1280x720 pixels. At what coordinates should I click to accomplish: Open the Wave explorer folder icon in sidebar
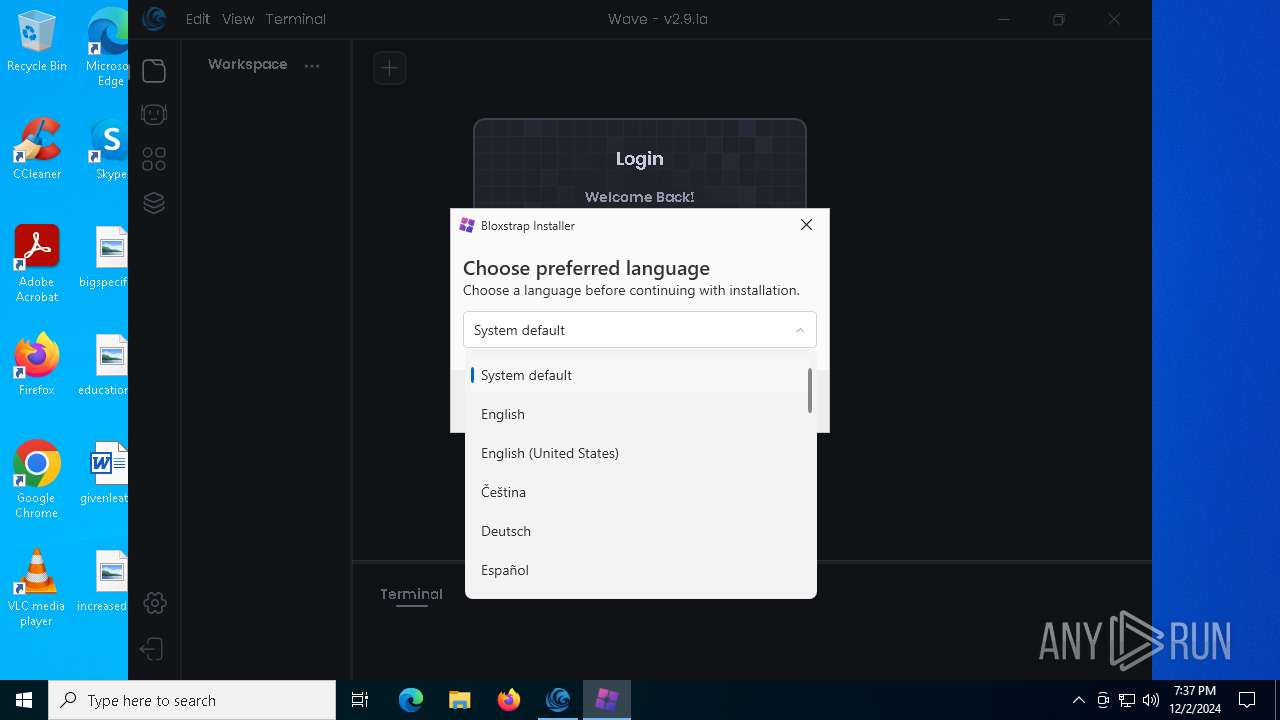coord(154,71)
